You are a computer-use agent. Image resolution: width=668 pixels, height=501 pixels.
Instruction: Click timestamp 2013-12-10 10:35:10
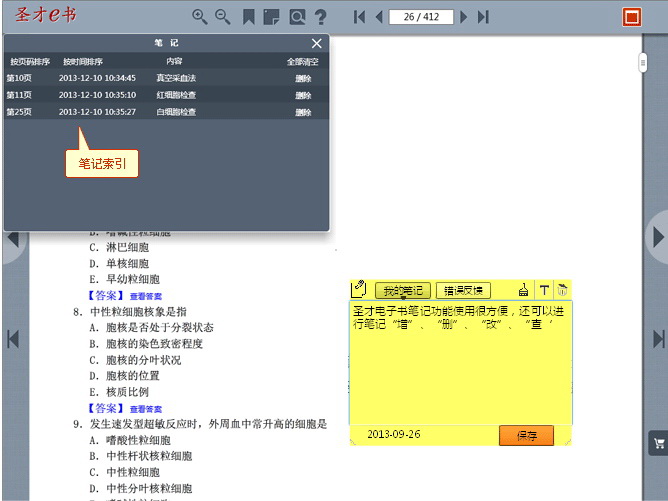coord(98,95)
